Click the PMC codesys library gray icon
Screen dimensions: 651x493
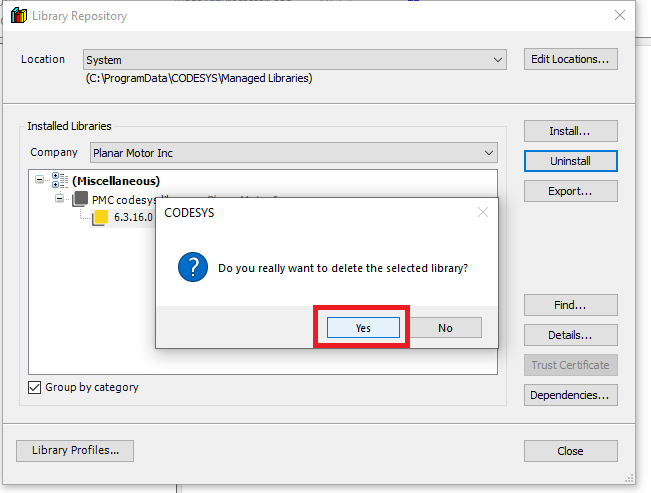point(80,199)
